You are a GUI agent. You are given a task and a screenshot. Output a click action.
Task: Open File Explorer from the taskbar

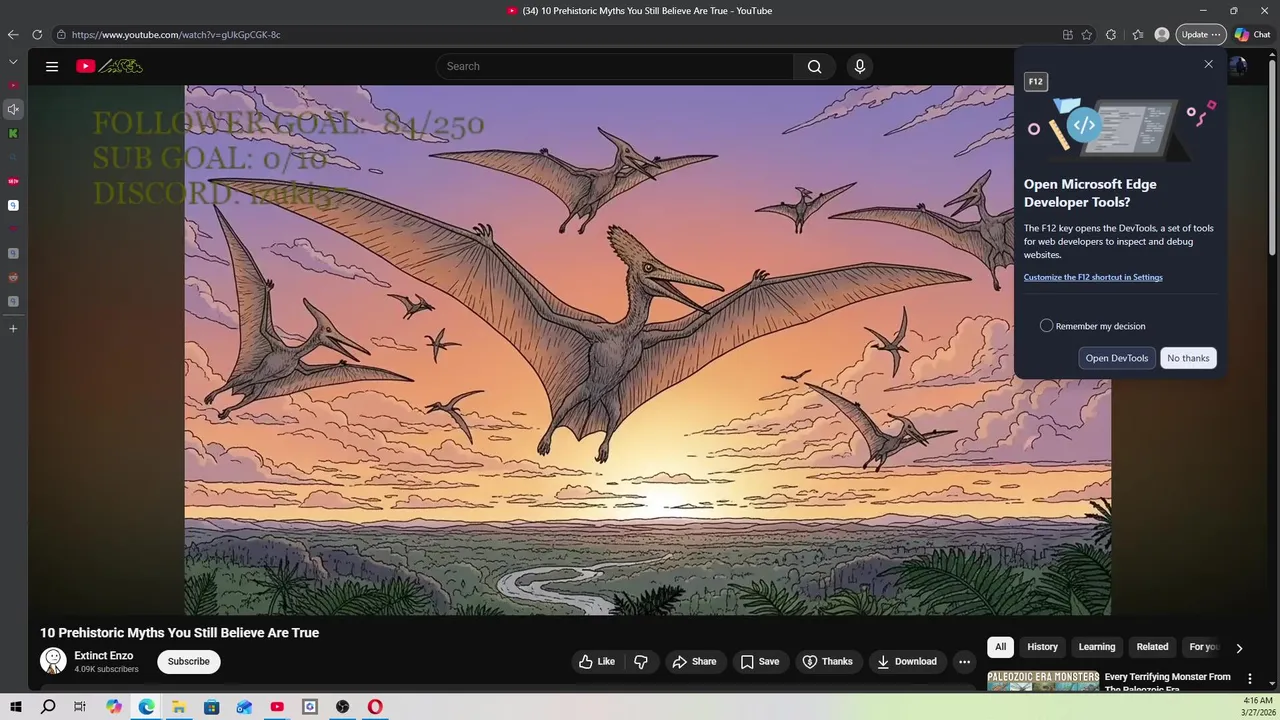click(x=179, y=707)
